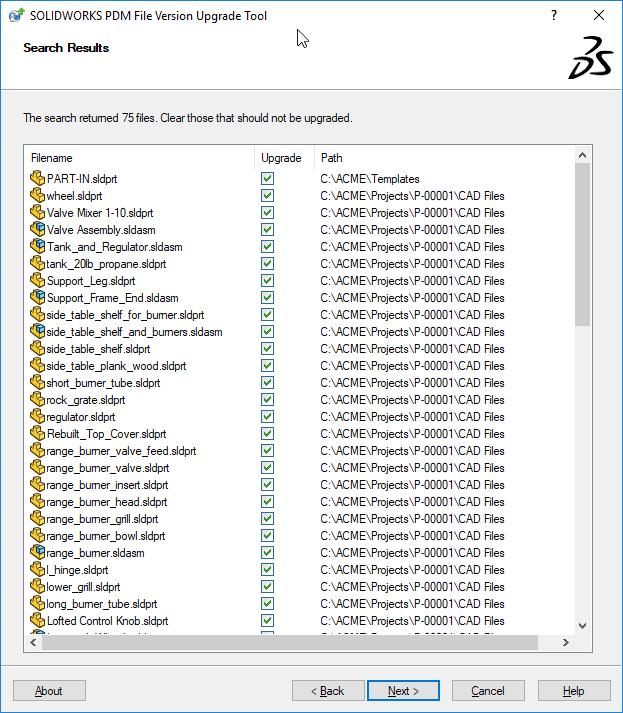This screenshot has width=623, height=713.
Task: Sort by the Filename column header
Action: coord(139,158)
